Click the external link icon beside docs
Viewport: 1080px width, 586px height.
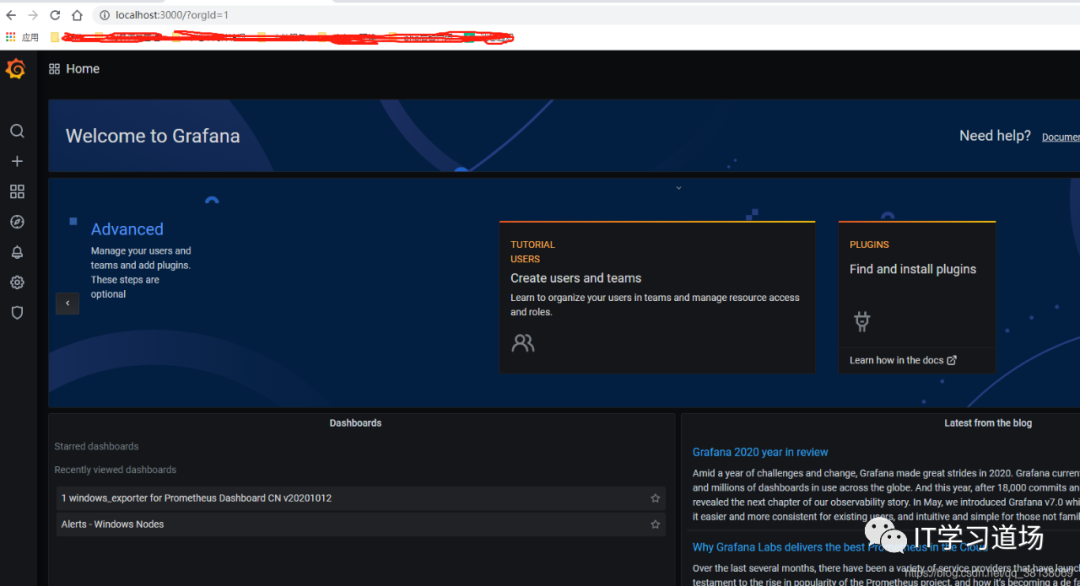coord(952,360)
